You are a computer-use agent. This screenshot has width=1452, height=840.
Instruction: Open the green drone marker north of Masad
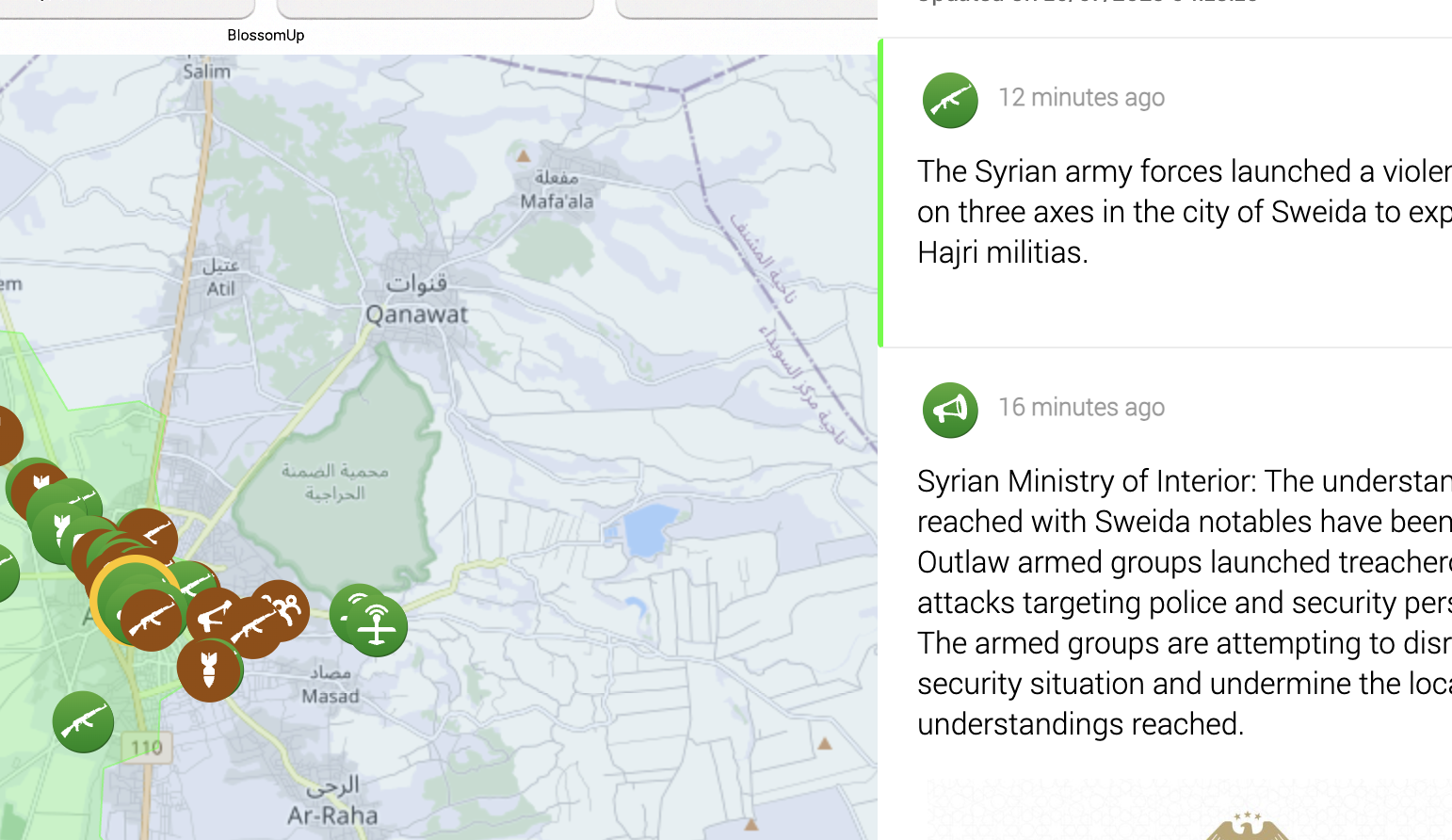click(x=377, y=625)
